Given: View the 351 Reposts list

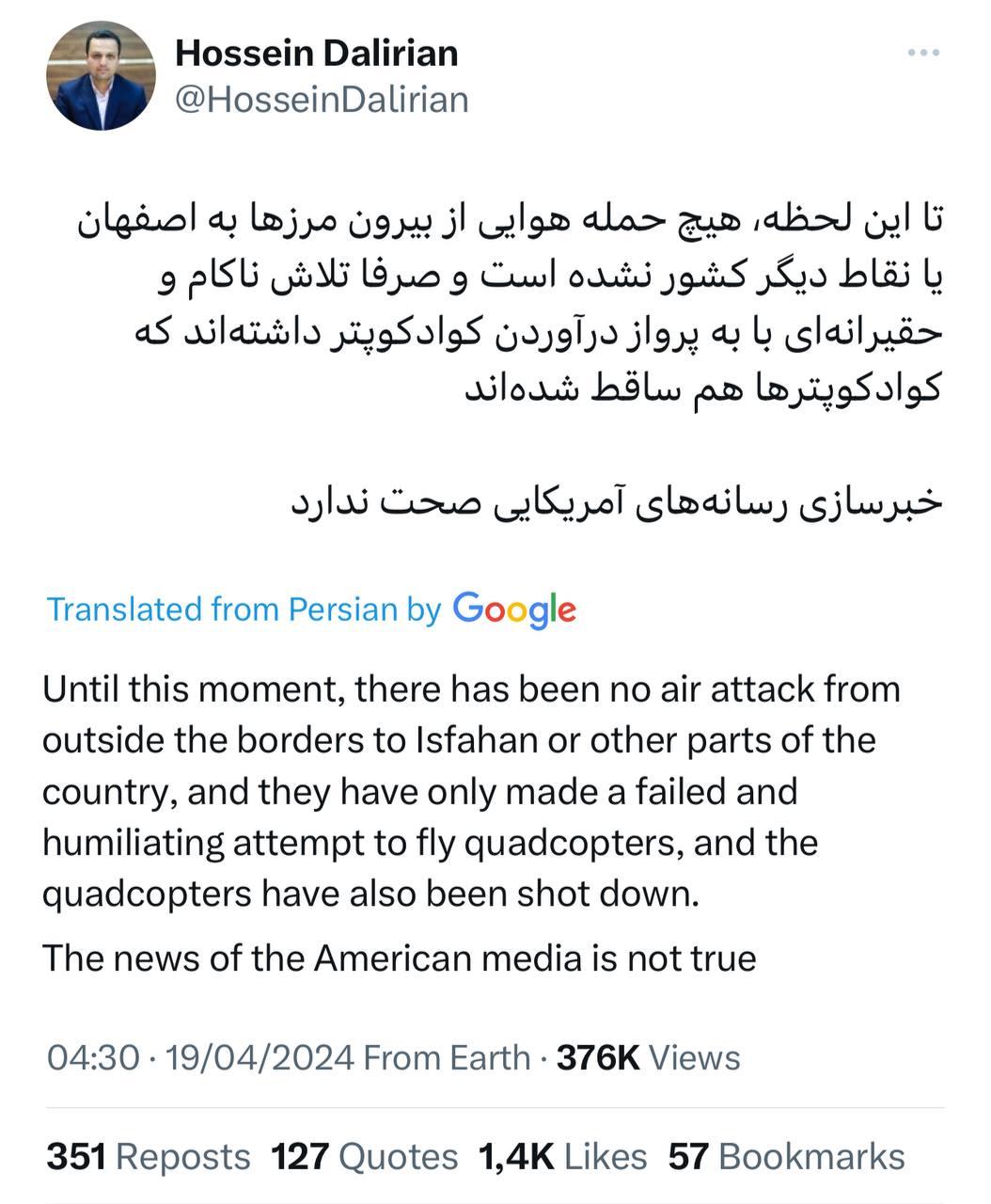Looking at the screenshot, I should click(x=149, y=1157).
